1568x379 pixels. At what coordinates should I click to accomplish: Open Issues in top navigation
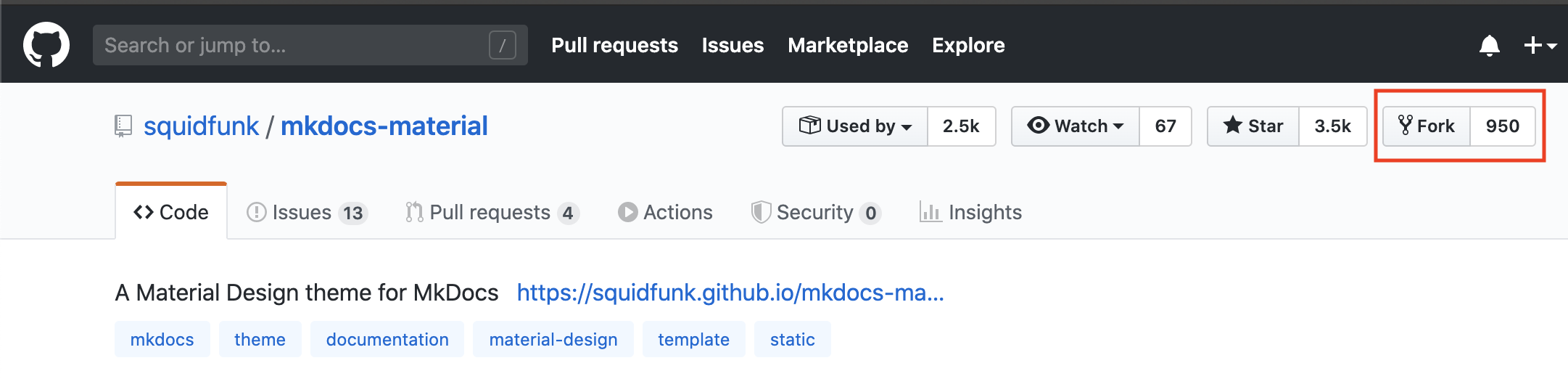(x=733, y=45)
